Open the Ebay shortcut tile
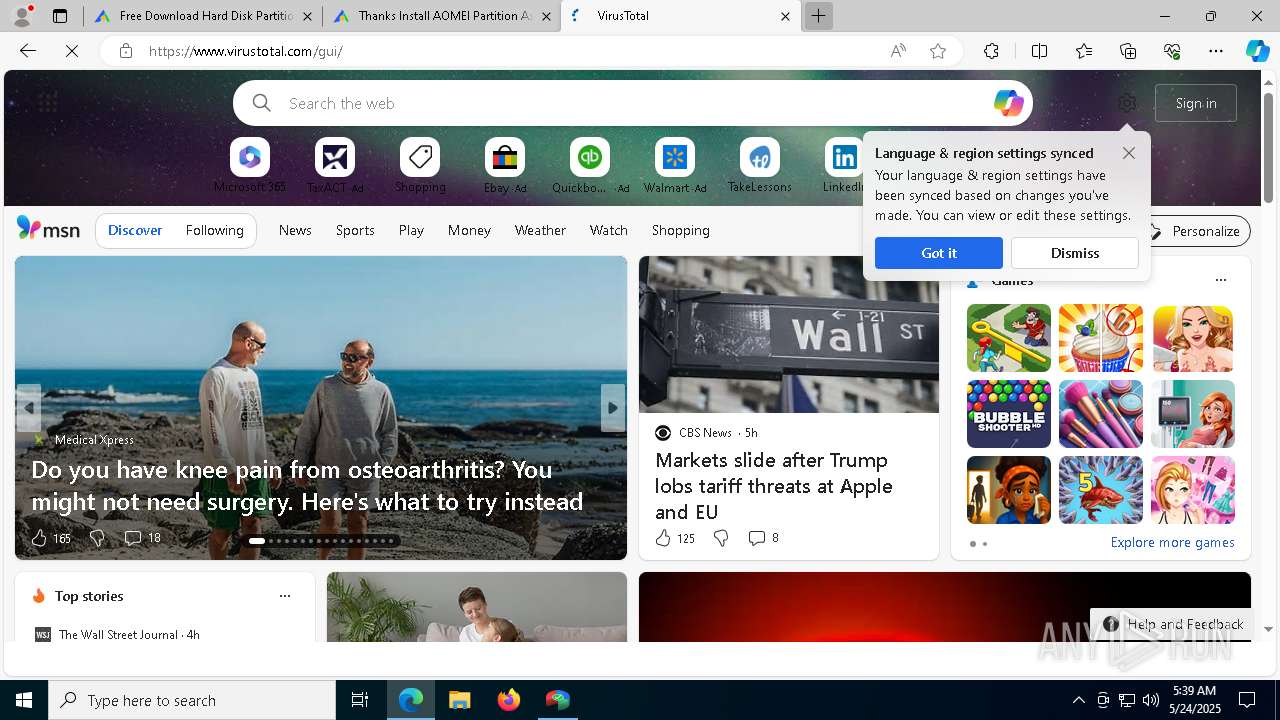The image size is (1280, 720). 505,166
